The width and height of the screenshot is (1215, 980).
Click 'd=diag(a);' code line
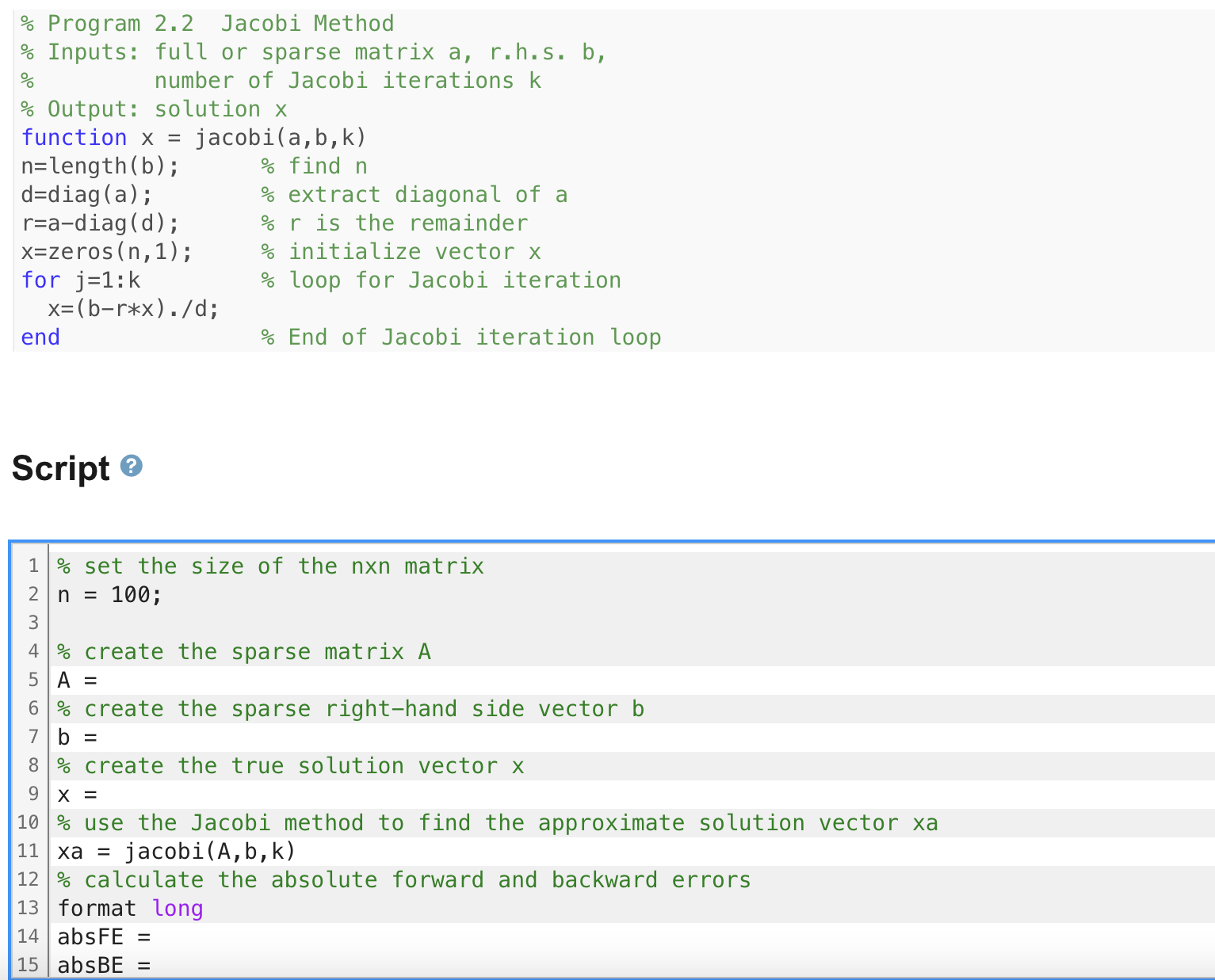[86, 195]
